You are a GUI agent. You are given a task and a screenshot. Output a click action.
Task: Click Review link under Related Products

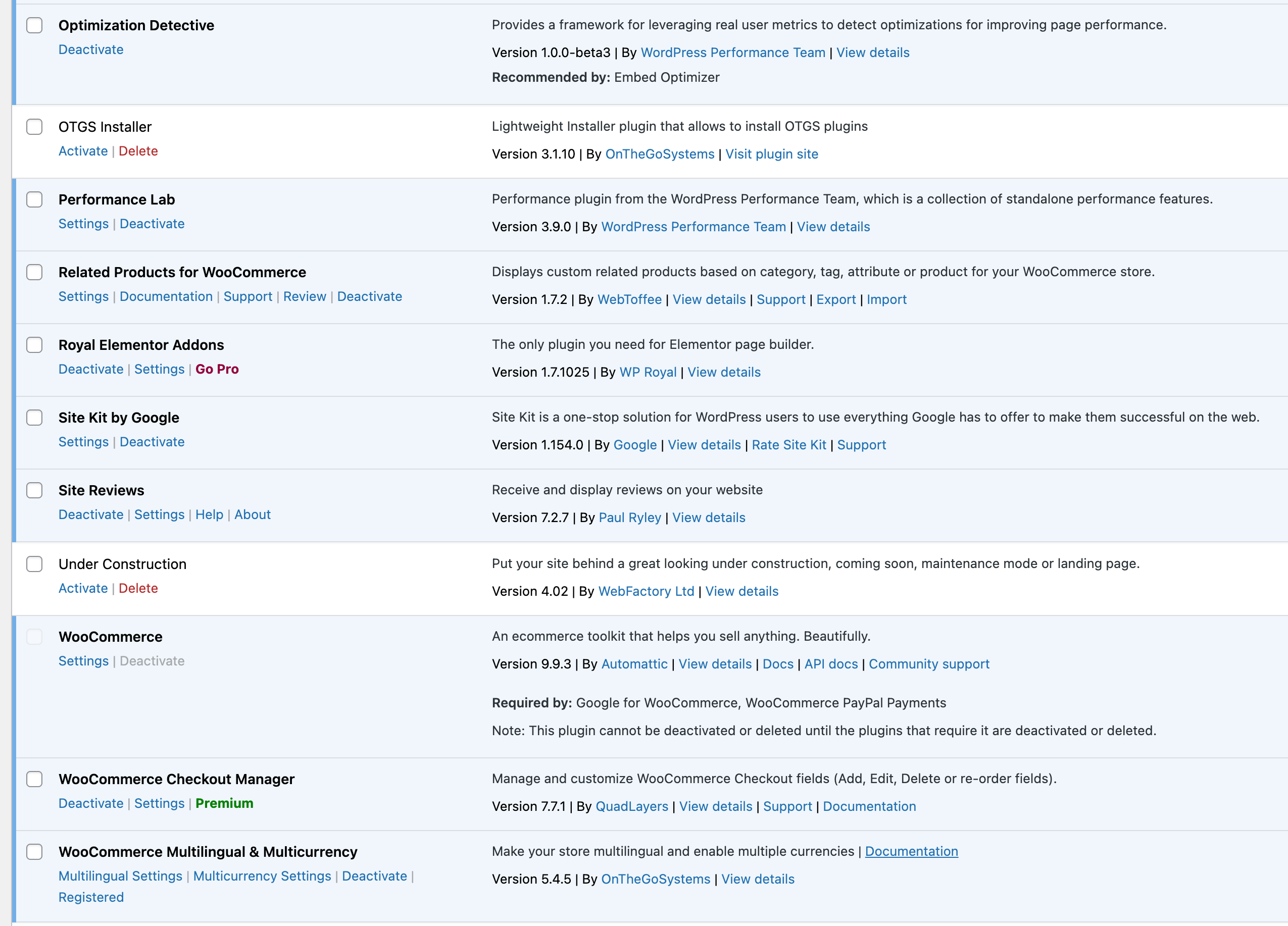point(305,296)
